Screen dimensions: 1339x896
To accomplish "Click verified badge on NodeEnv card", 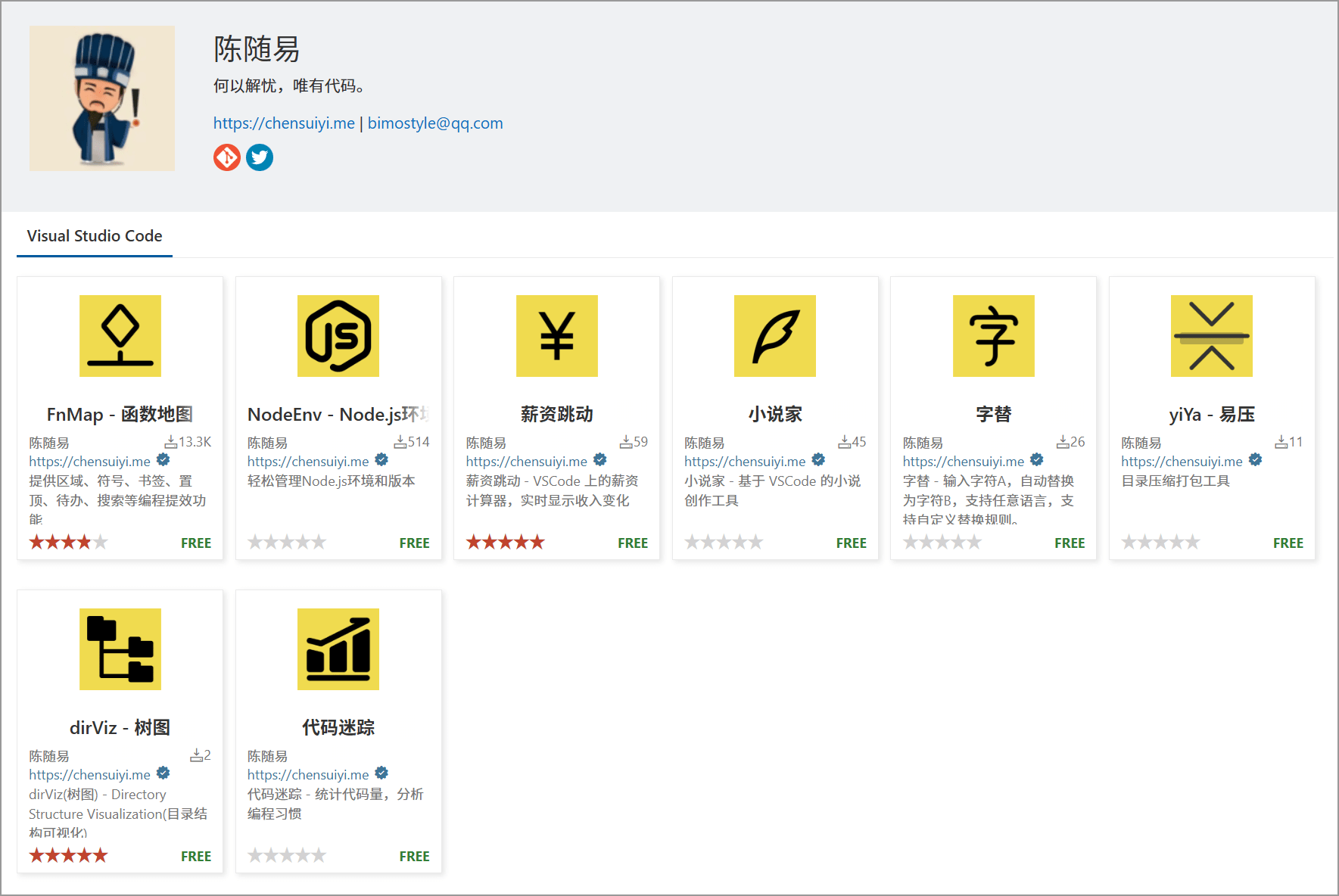I will pyautogui.click(x=381, y=460).
